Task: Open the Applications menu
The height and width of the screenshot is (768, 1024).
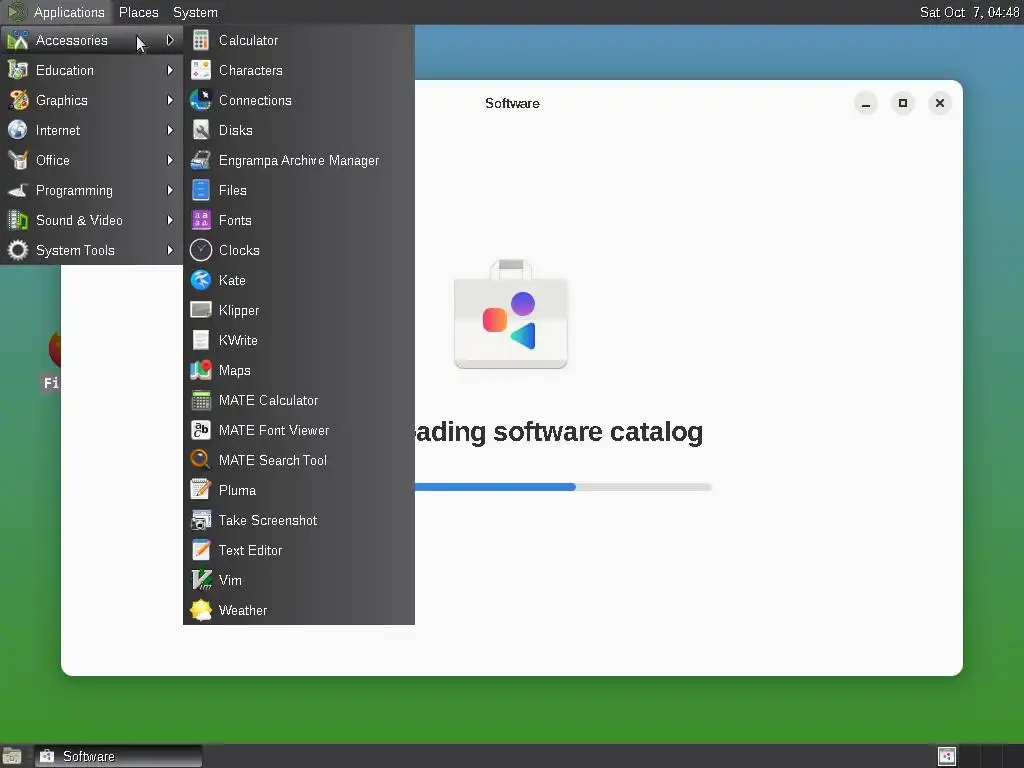Action: (x=57, y=12)
